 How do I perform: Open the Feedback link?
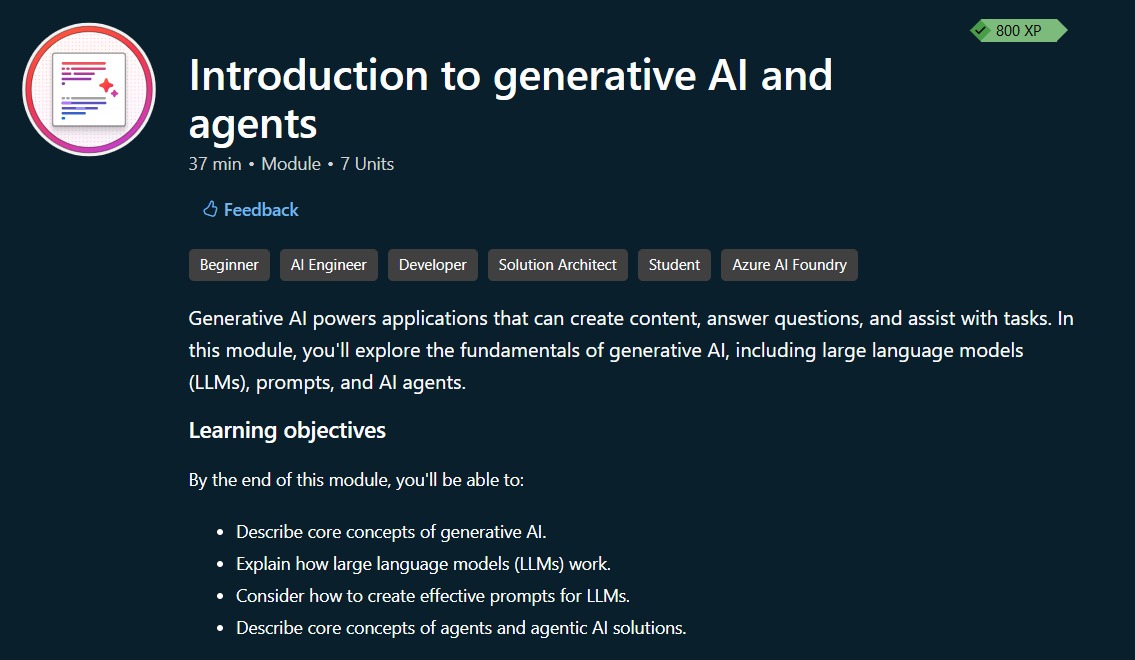point(250,209)
